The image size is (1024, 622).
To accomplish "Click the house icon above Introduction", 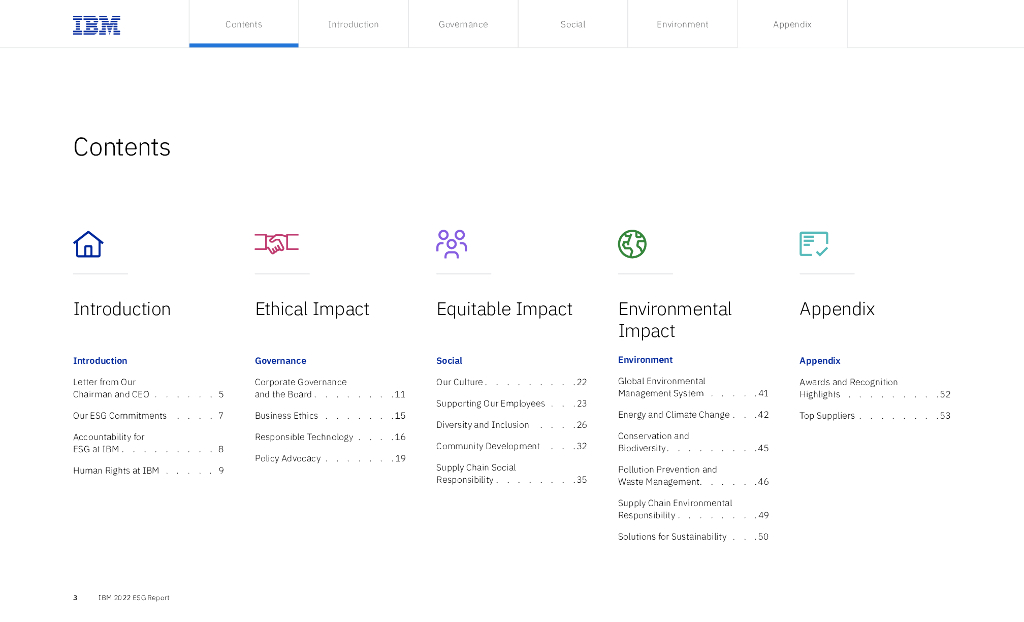I will [x=88, y=244].
